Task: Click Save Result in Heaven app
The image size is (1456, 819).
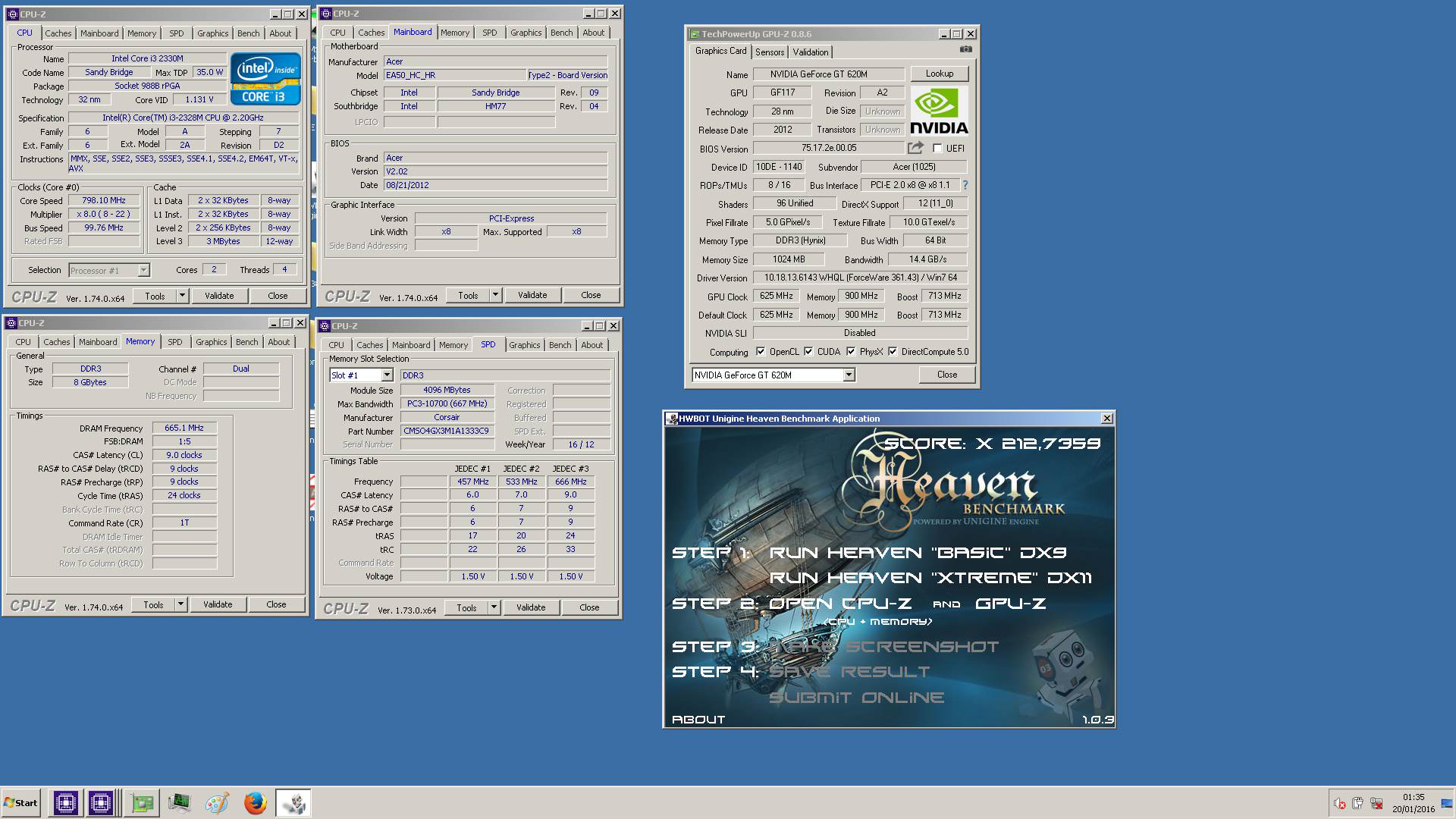Action: 849,672
